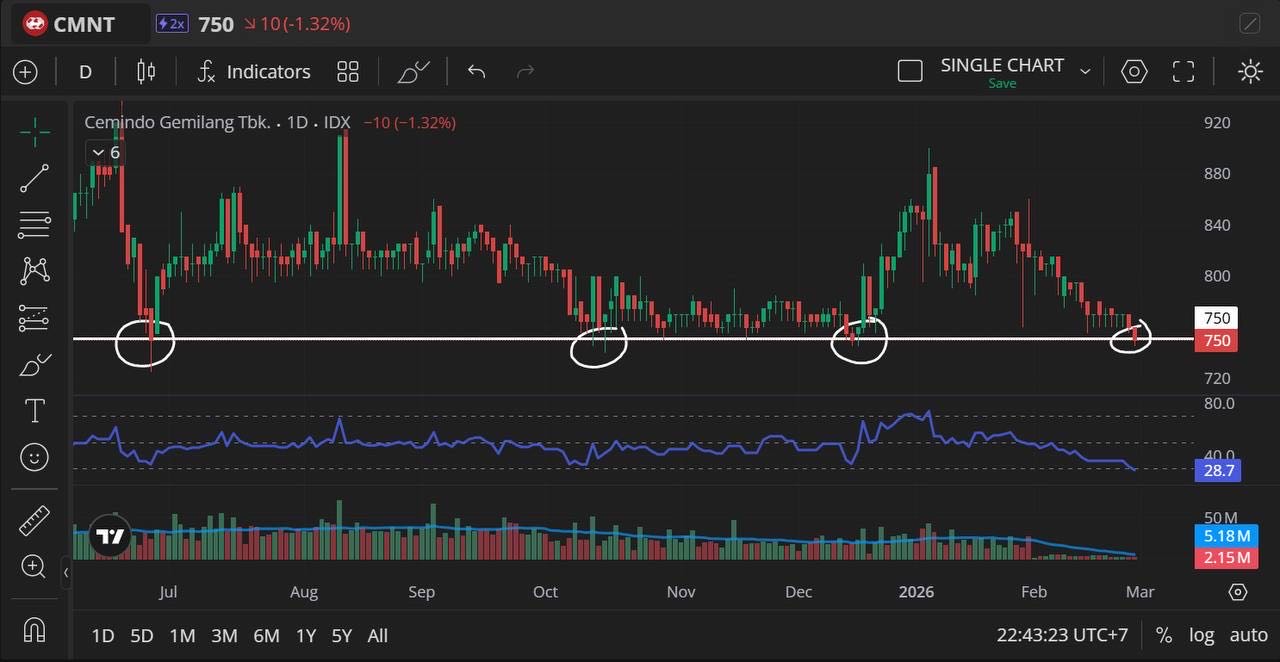This screenshot has width=1280, height=662.
Task: Select the 5D time range
Action: pos(142,635)
